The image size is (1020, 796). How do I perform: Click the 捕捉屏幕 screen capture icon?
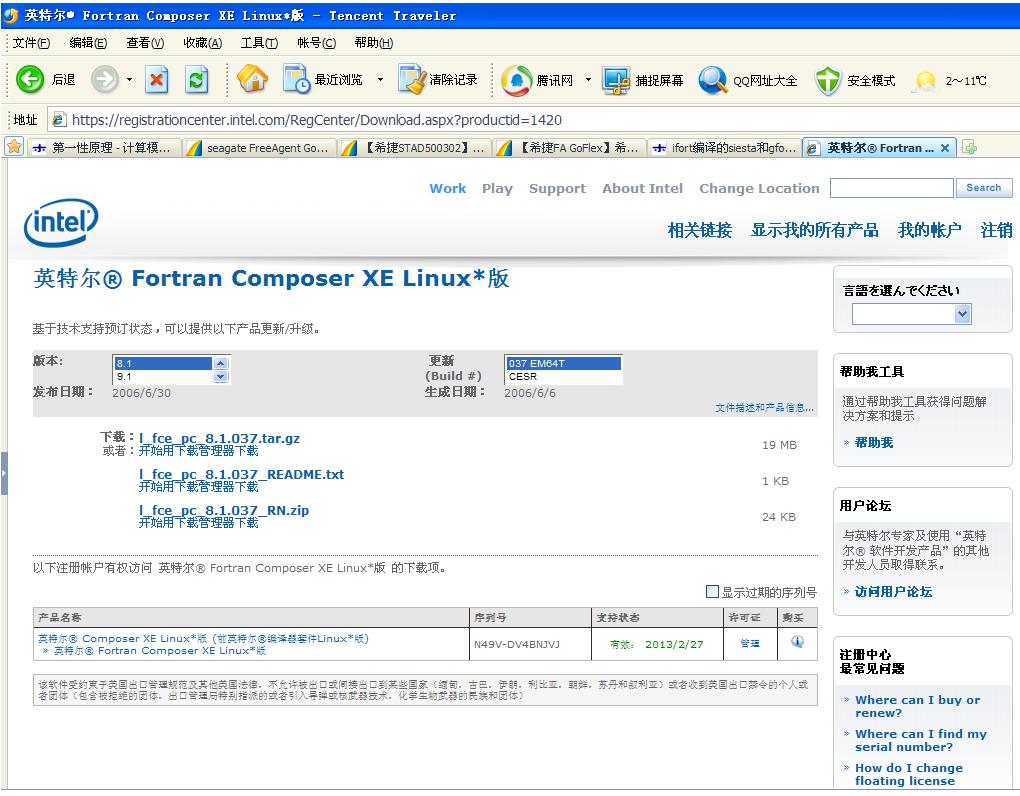coord(615,81)
